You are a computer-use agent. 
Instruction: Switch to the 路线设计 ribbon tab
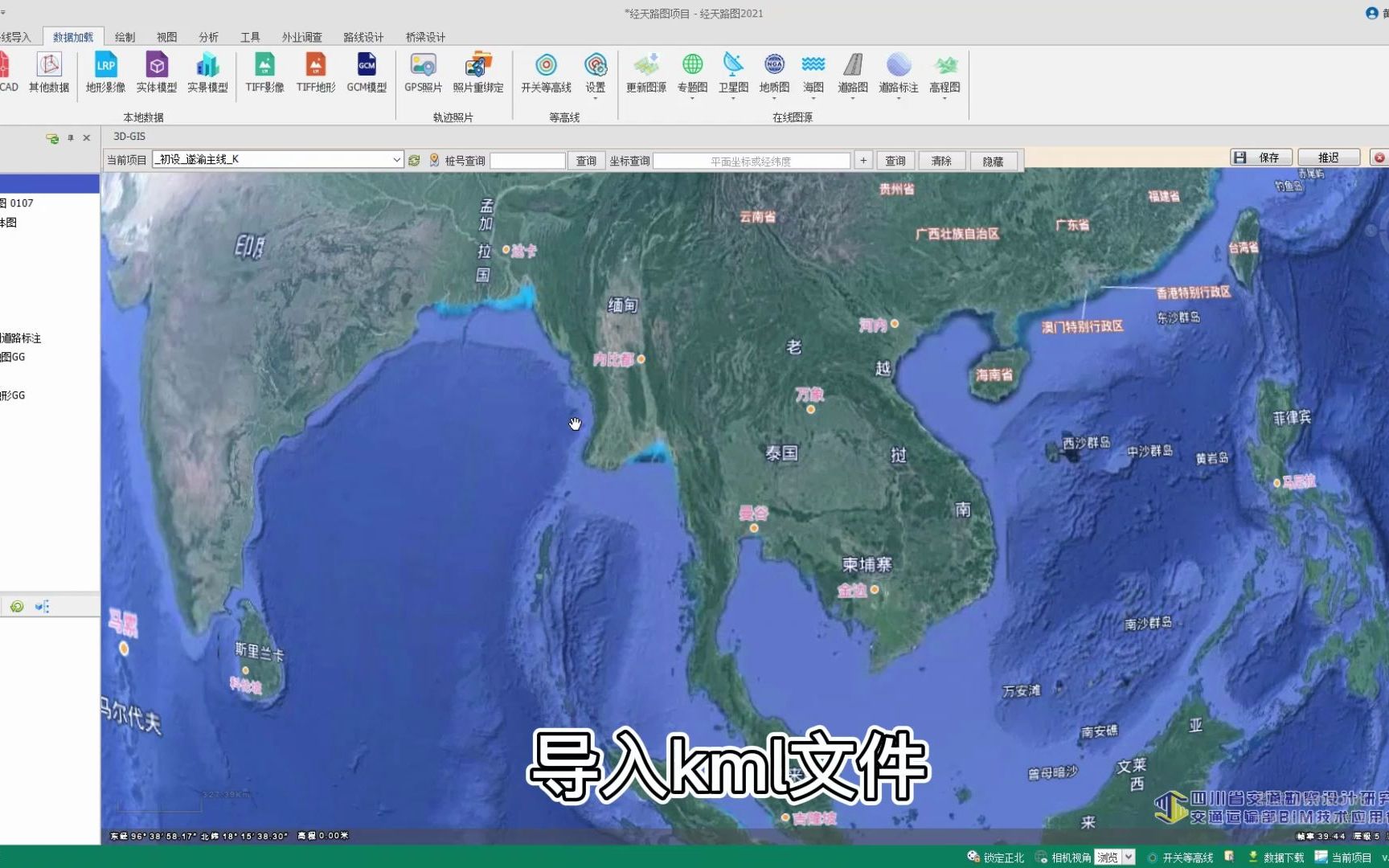(x=363, y=36)
